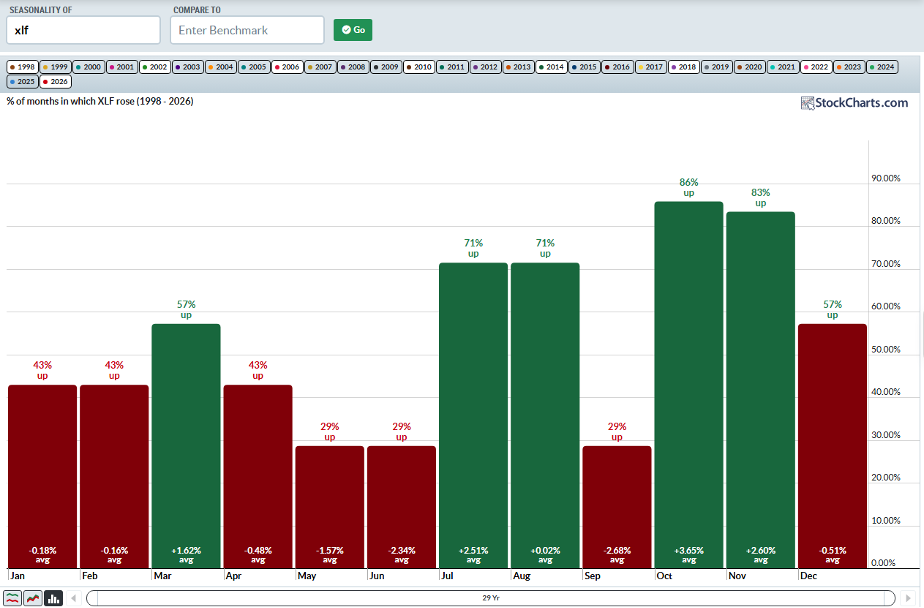Click the December bar with -0.51% avg
Image resolution: width=924 pixels, height=608 pixels.
(833, 446)
